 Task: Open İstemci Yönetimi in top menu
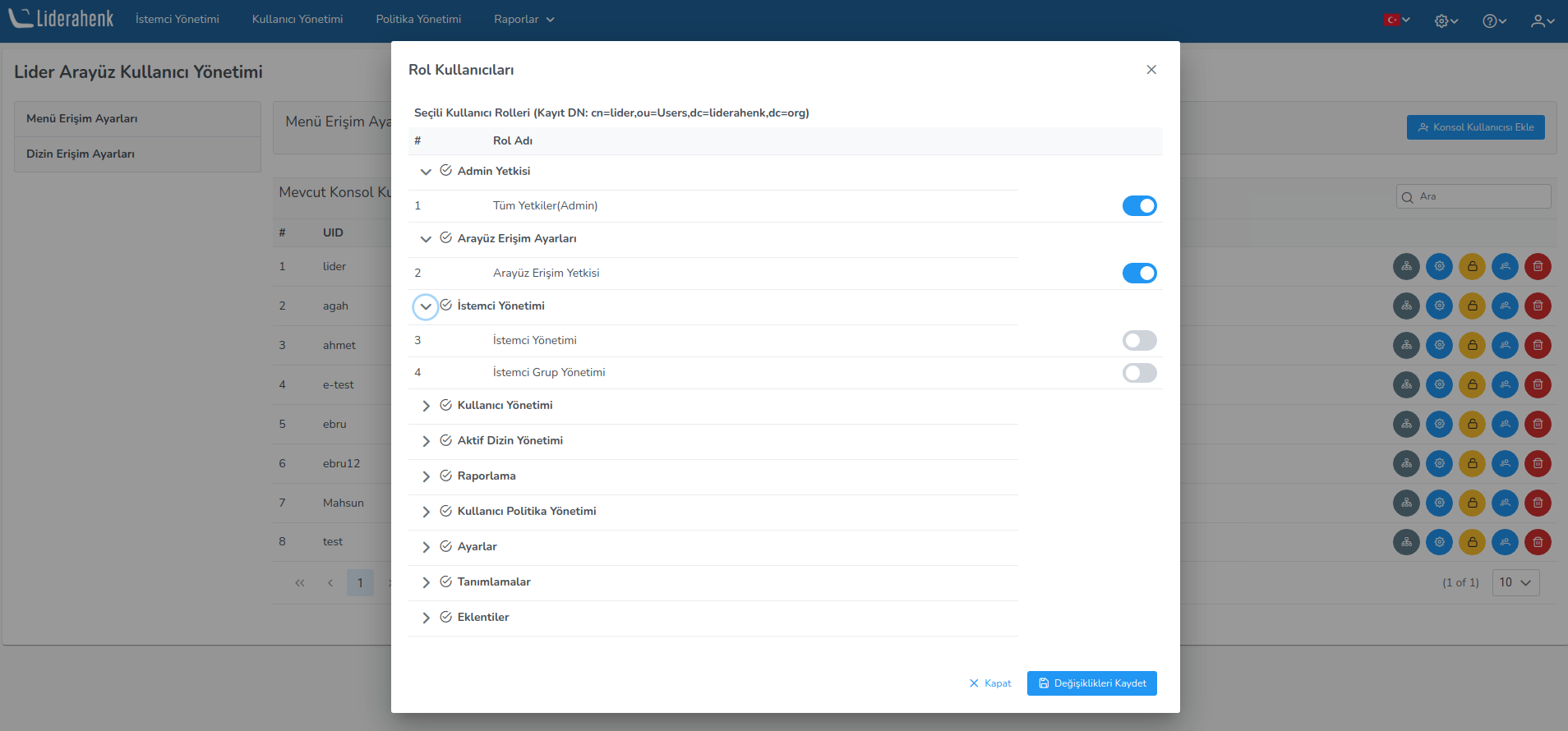click(x=178, y=19)
